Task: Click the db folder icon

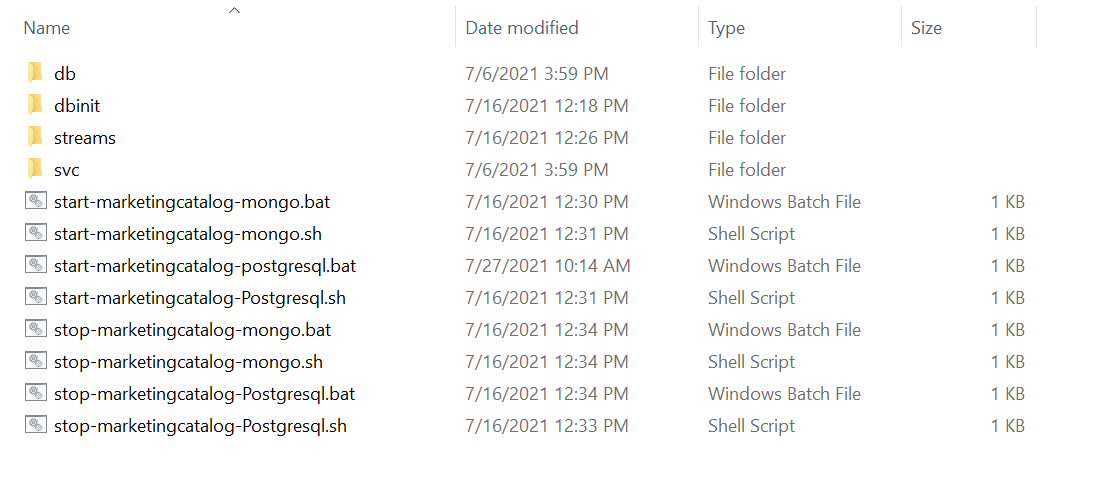Action: pyautogui.click(x=36, y=73)
